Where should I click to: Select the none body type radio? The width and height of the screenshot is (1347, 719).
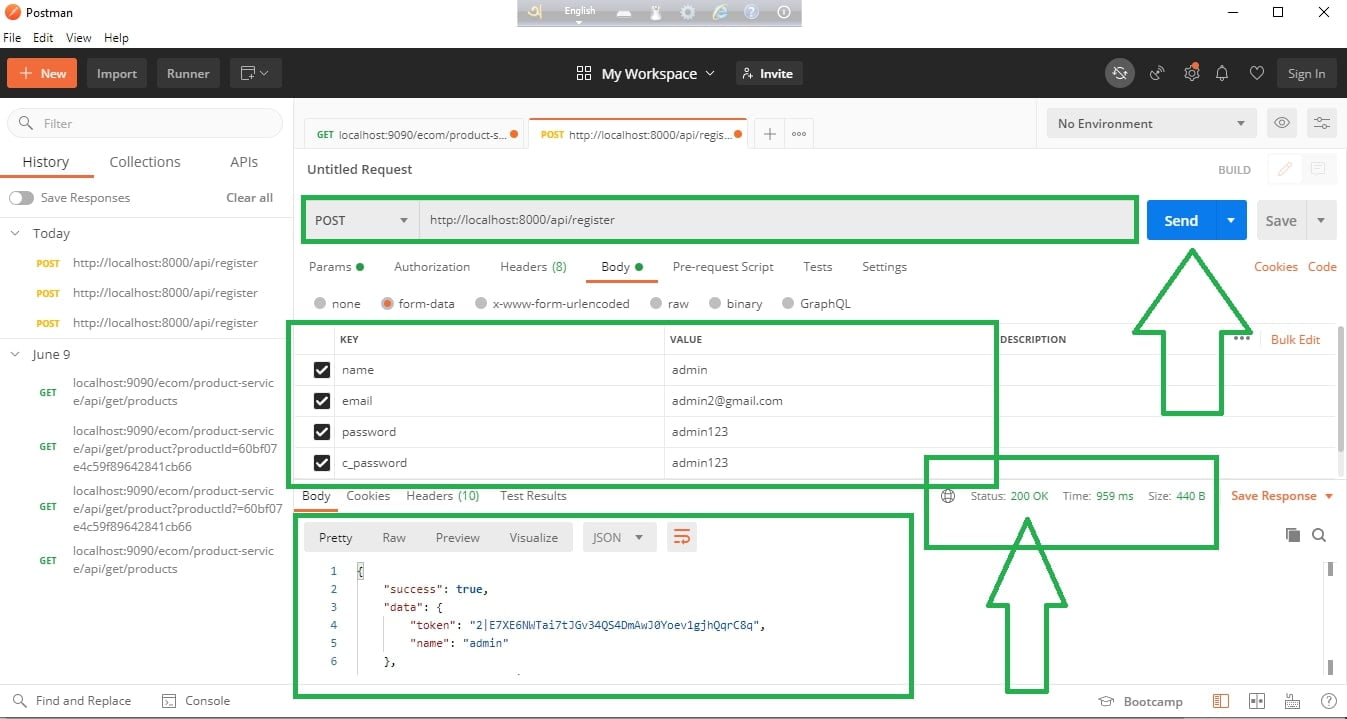[x=320, y=303]
